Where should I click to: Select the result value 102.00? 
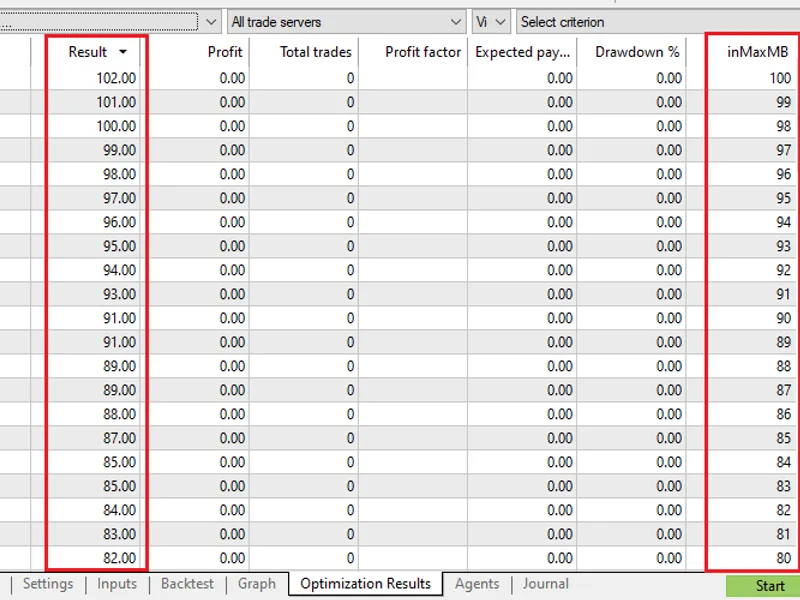tap(116, 78)
